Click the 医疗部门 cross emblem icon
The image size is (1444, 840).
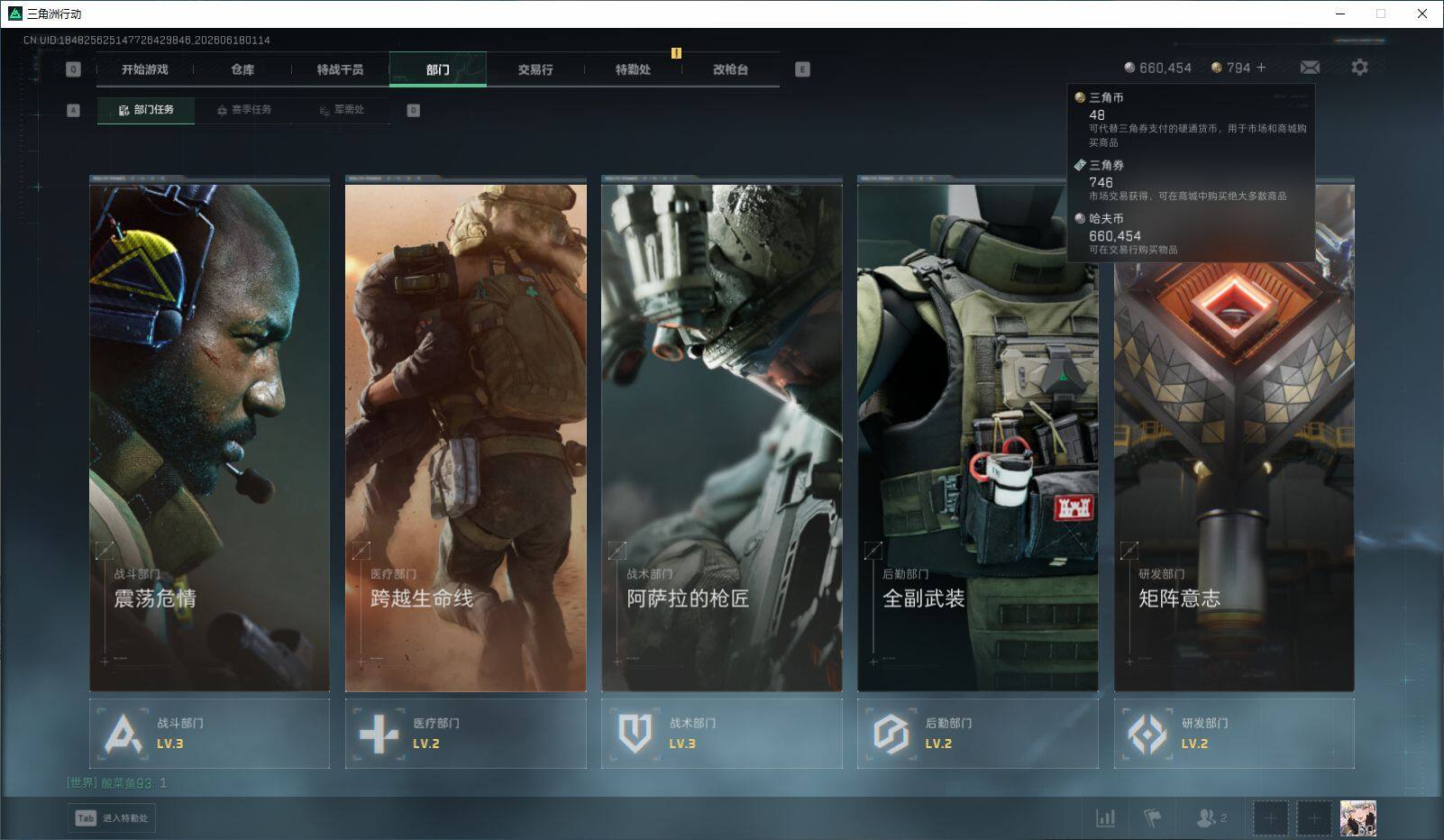(x=379, y=735)
